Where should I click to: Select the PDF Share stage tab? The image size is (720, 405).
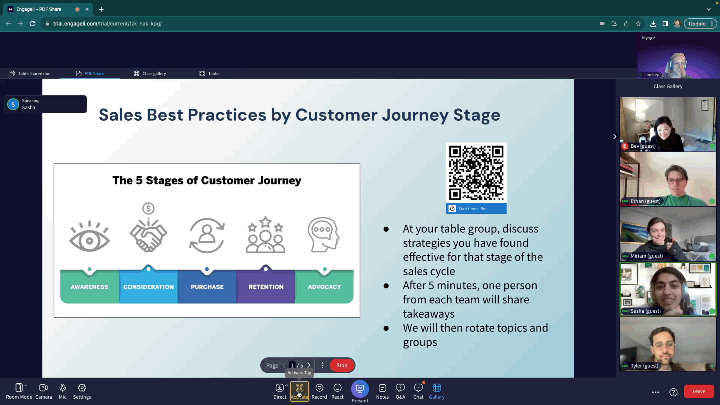tap(91, 73)
